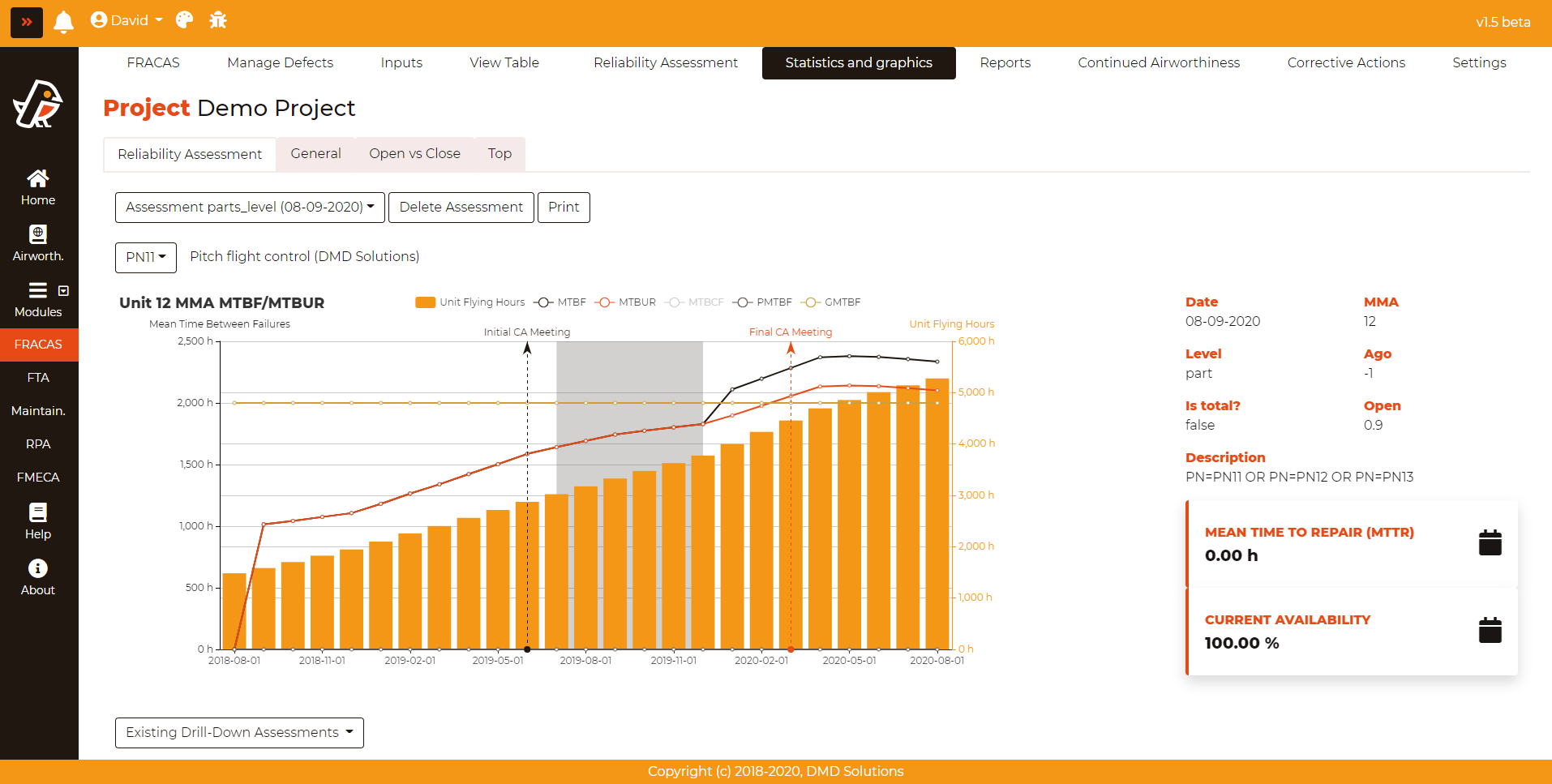Viewport: 1552px width, 784px height.
Task: Click the Print button
Action: pos(564,208)
